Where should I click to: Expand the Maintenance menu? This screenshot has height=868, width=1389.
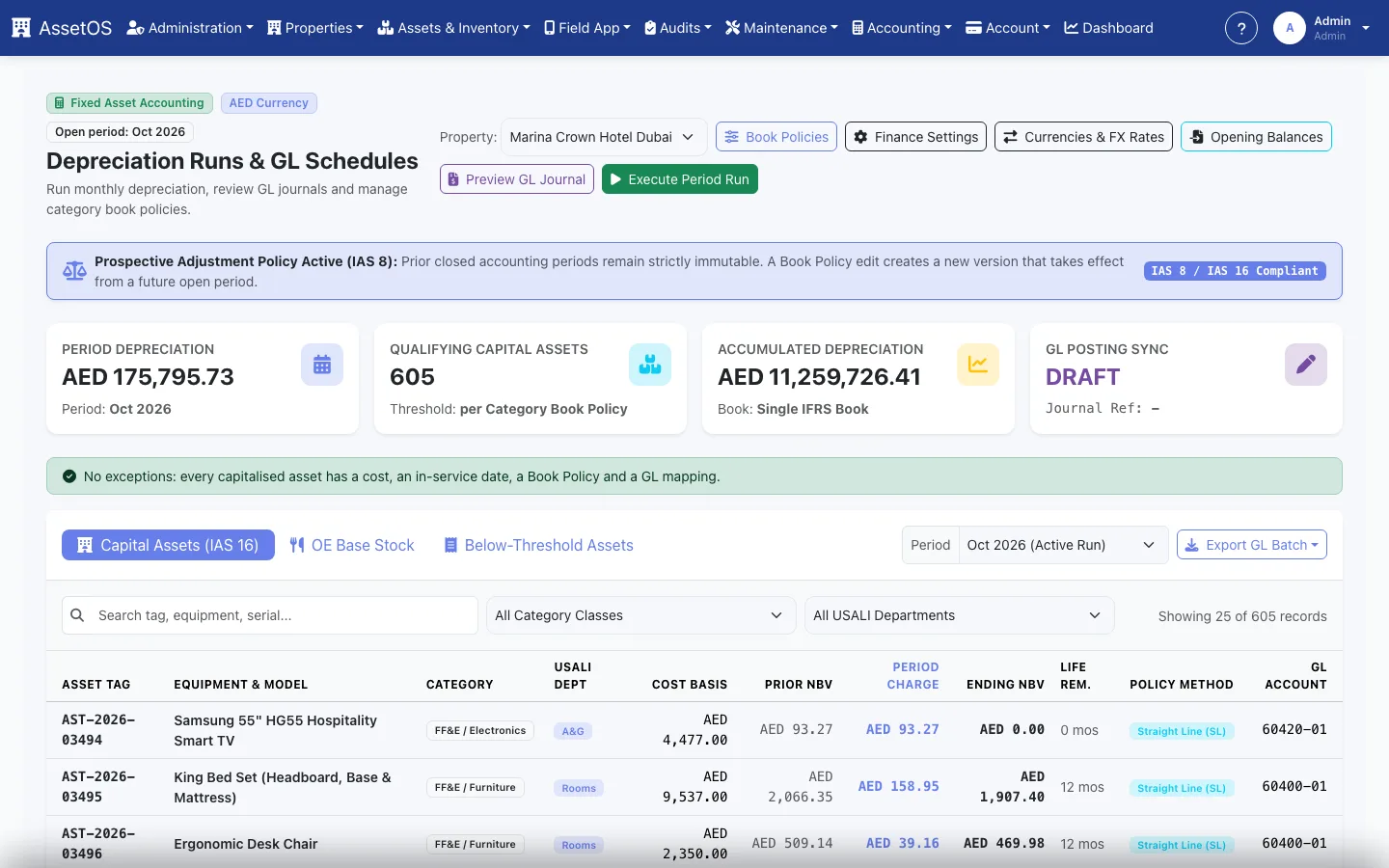point(781,28)
